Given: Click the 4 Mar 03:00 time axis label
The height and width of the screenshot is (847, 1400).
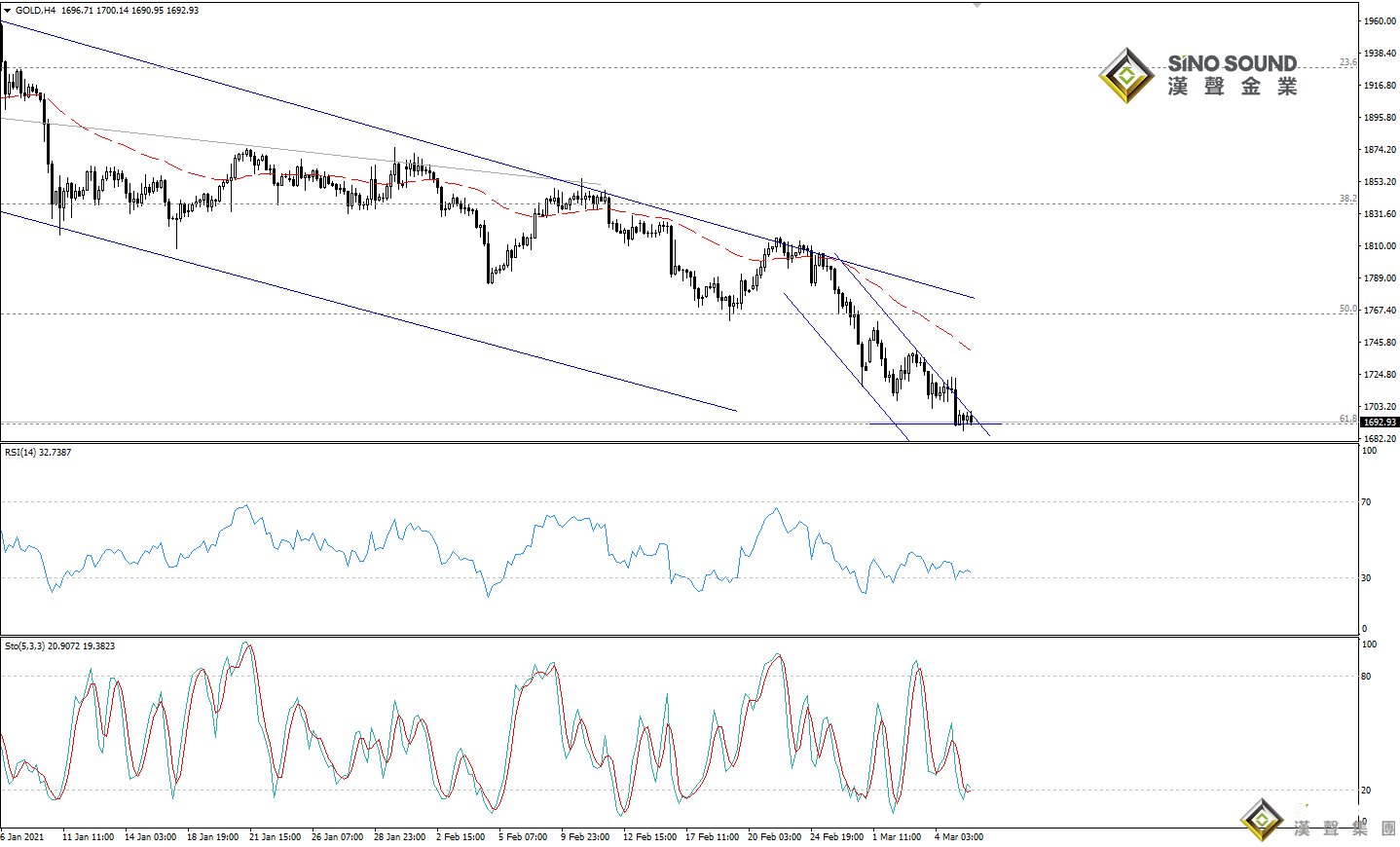Looking at the screenshot, I should coord(958,837).
